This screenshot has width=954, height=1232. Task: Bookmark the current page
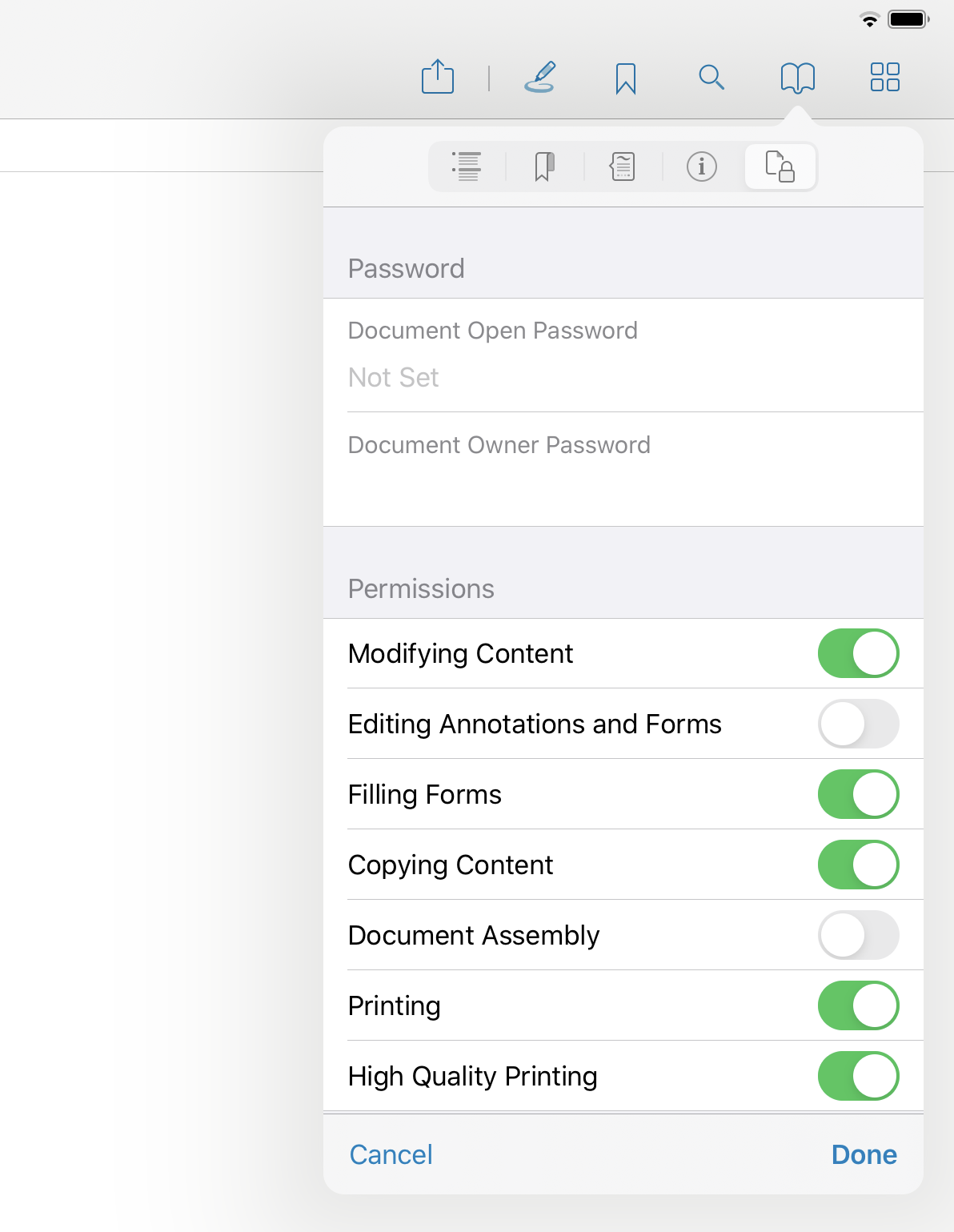pyautogui.click(x=626, y=78)
